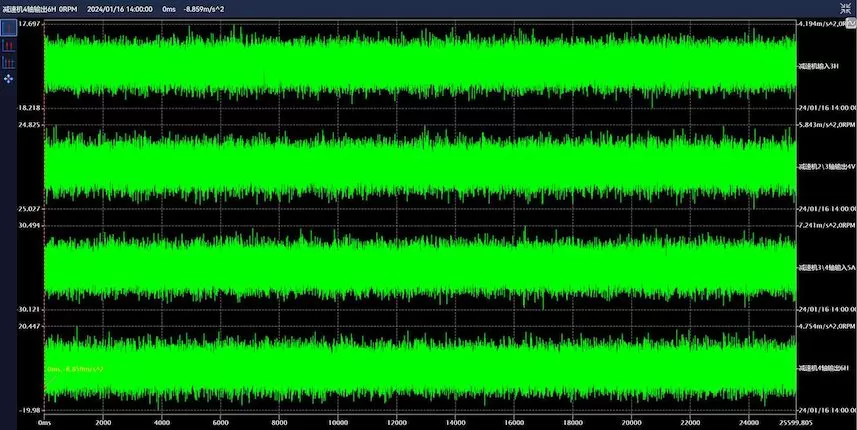Click the yellow cursor readout in bottom plot
Screen dimensions: 857x430
(x=75, y=369)
